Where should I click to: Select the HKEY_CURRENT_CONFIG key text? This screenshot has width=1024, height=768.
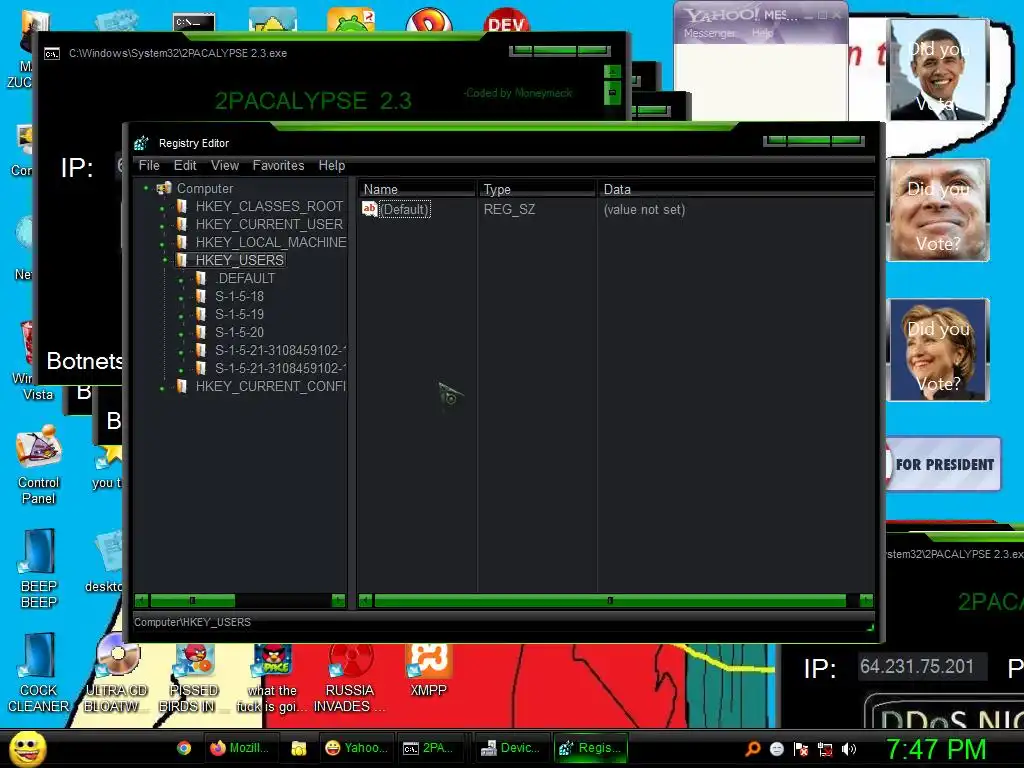[x=270, y=387]
